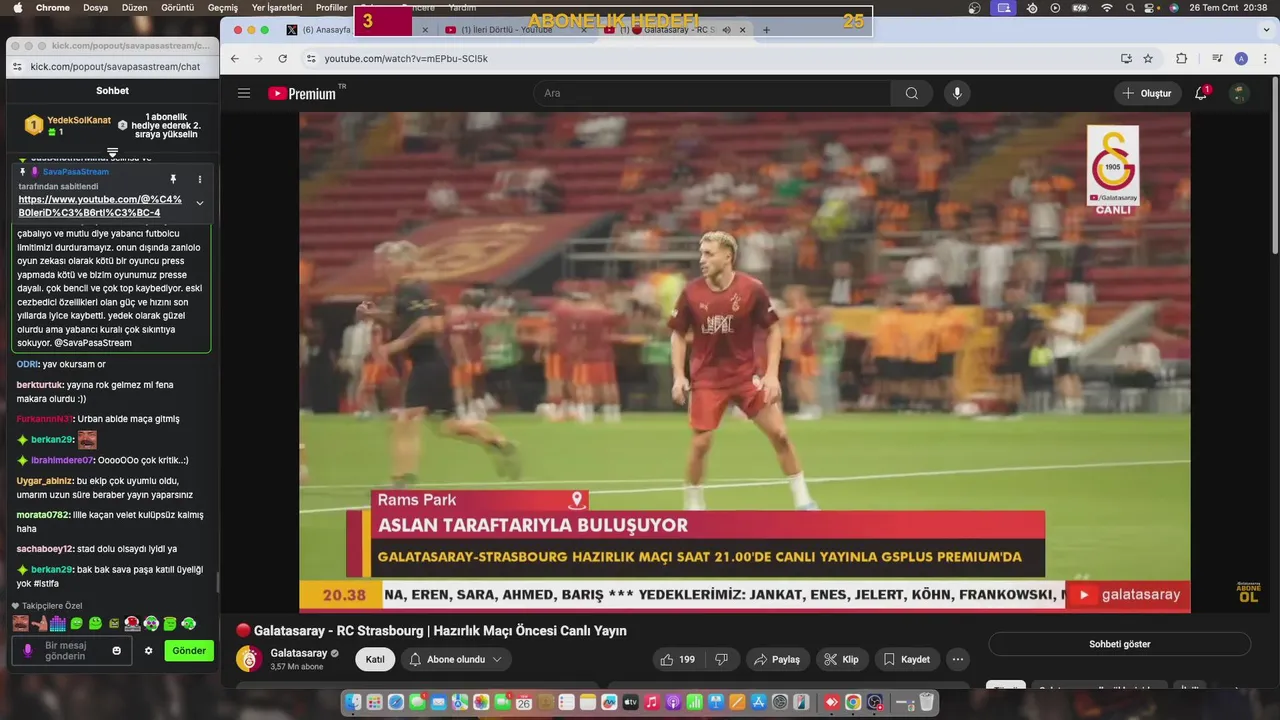
Task: Open the YouTube guide hamburger menu
Action: tap(244, 93)
